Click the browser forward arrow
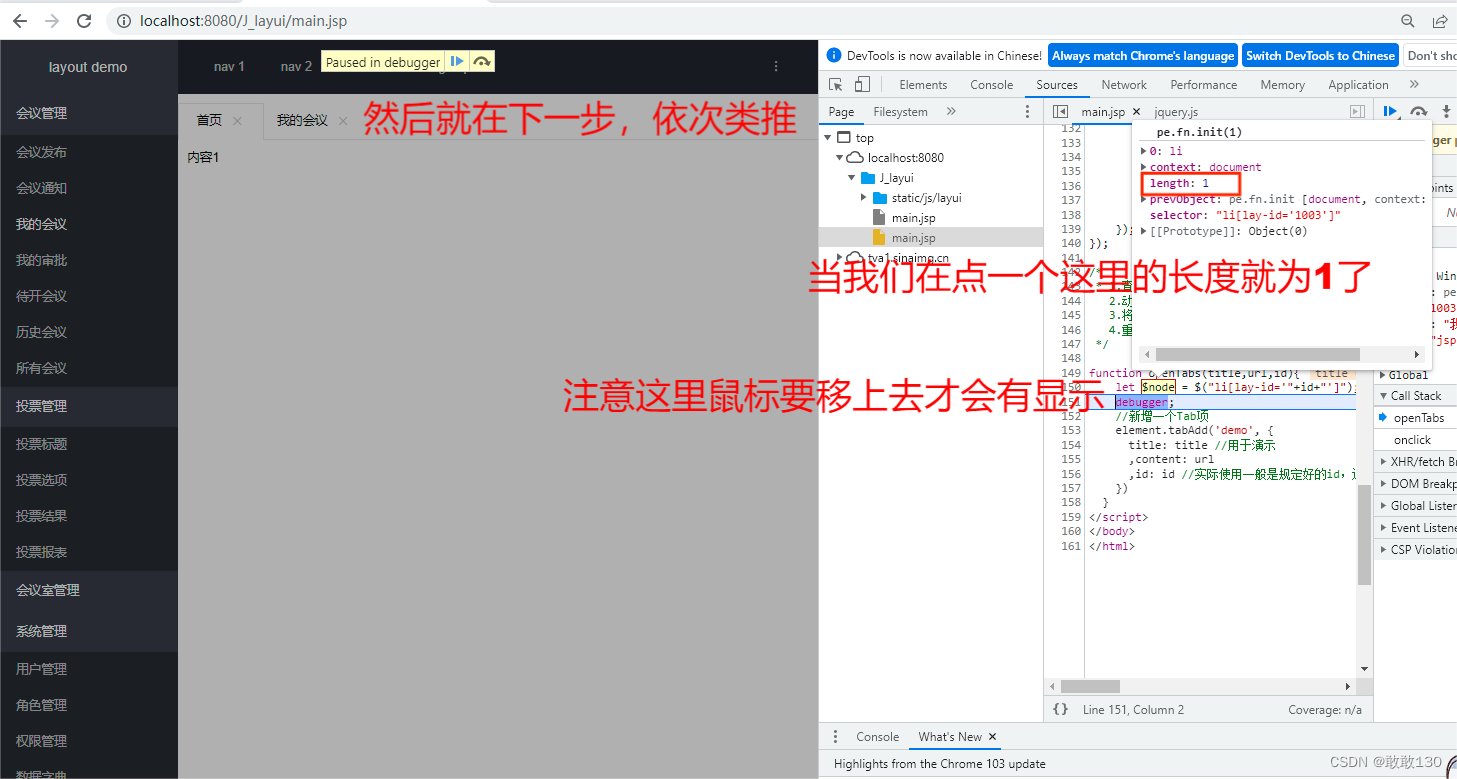The height and width of the screenshot is (779, 1457). coord(52,21)
